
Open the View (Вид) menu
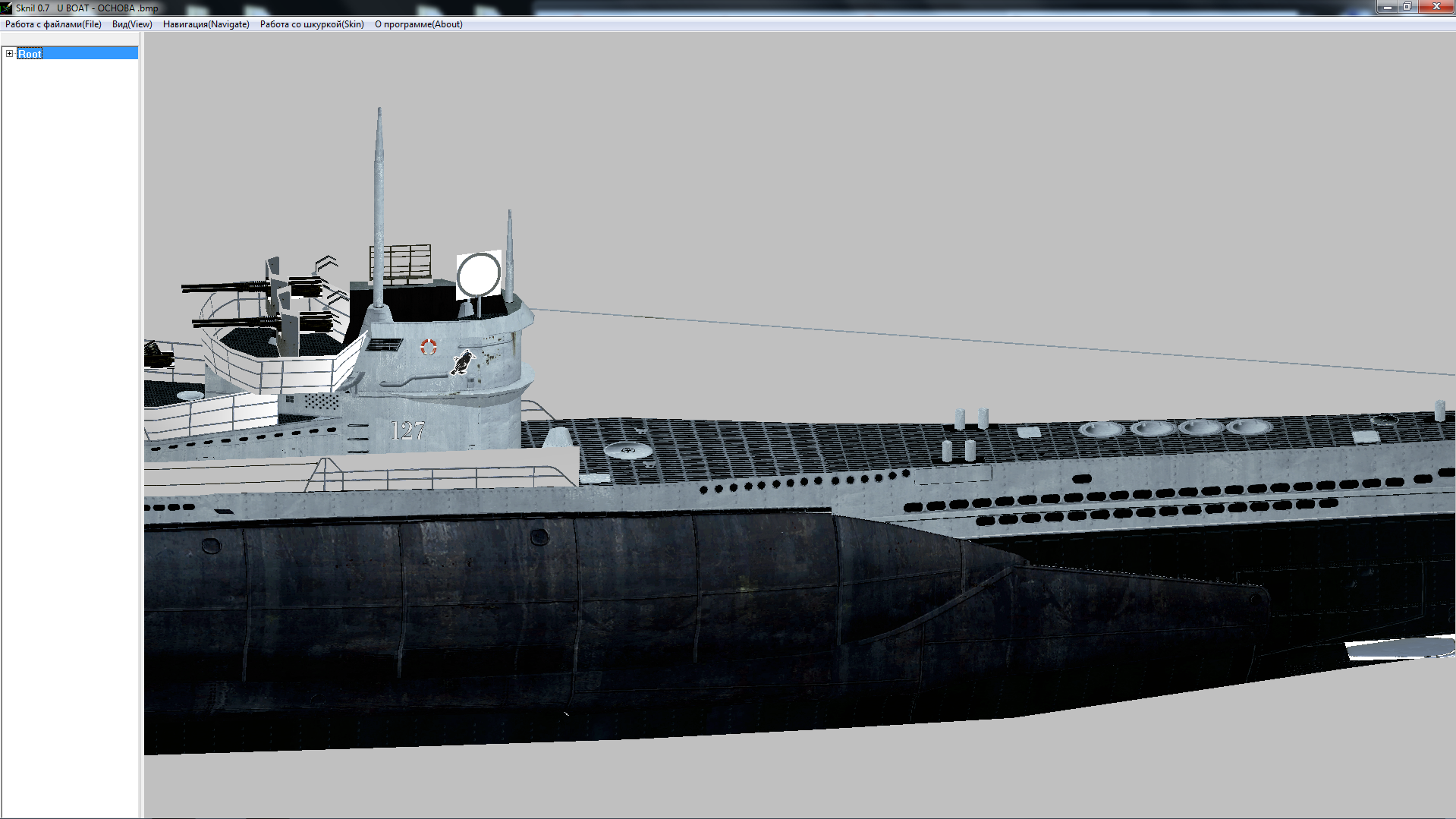pos(132,24)
